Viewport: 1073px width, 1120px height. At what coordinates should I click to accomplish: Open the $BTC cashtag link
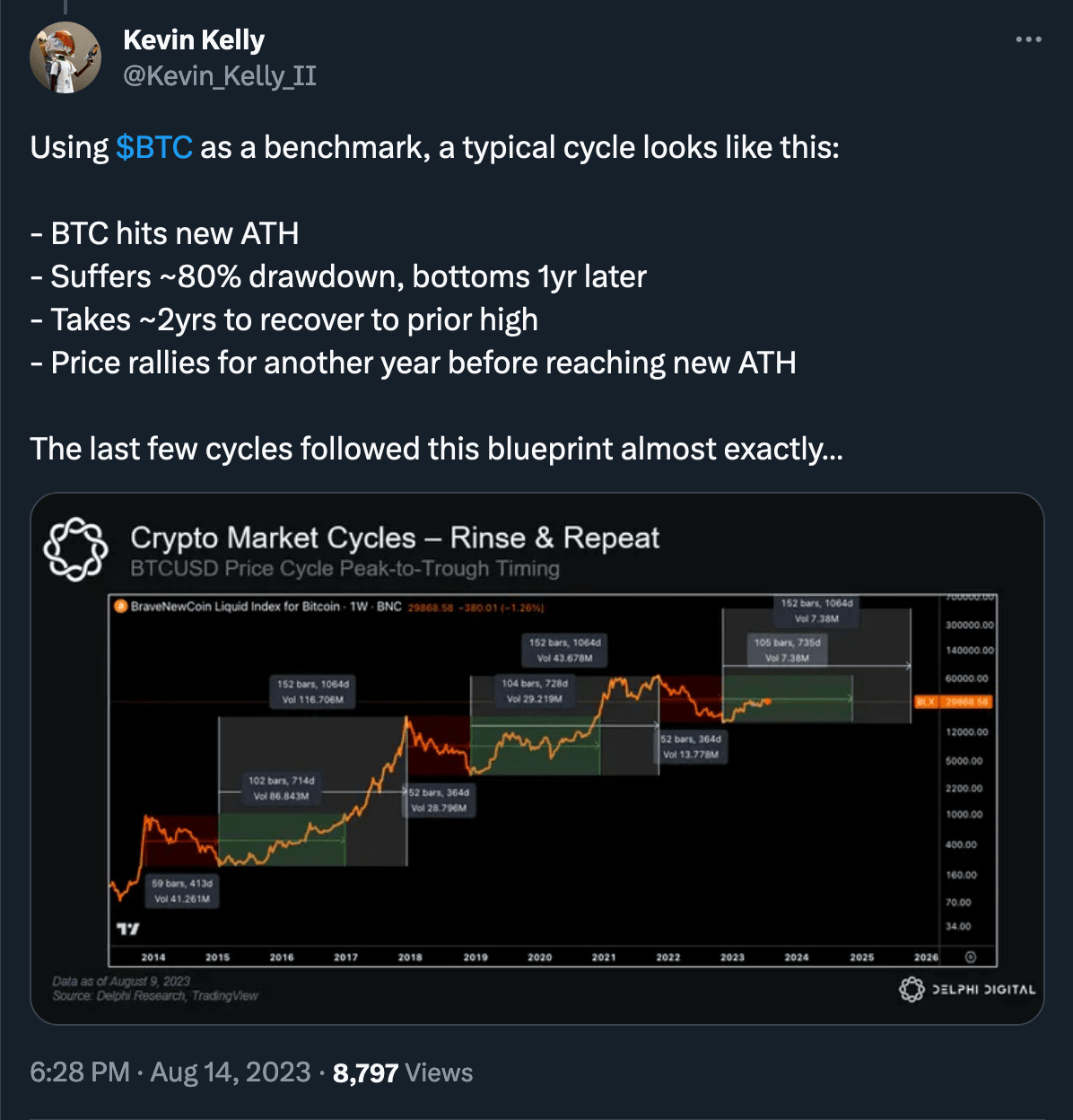coord(154,147)
